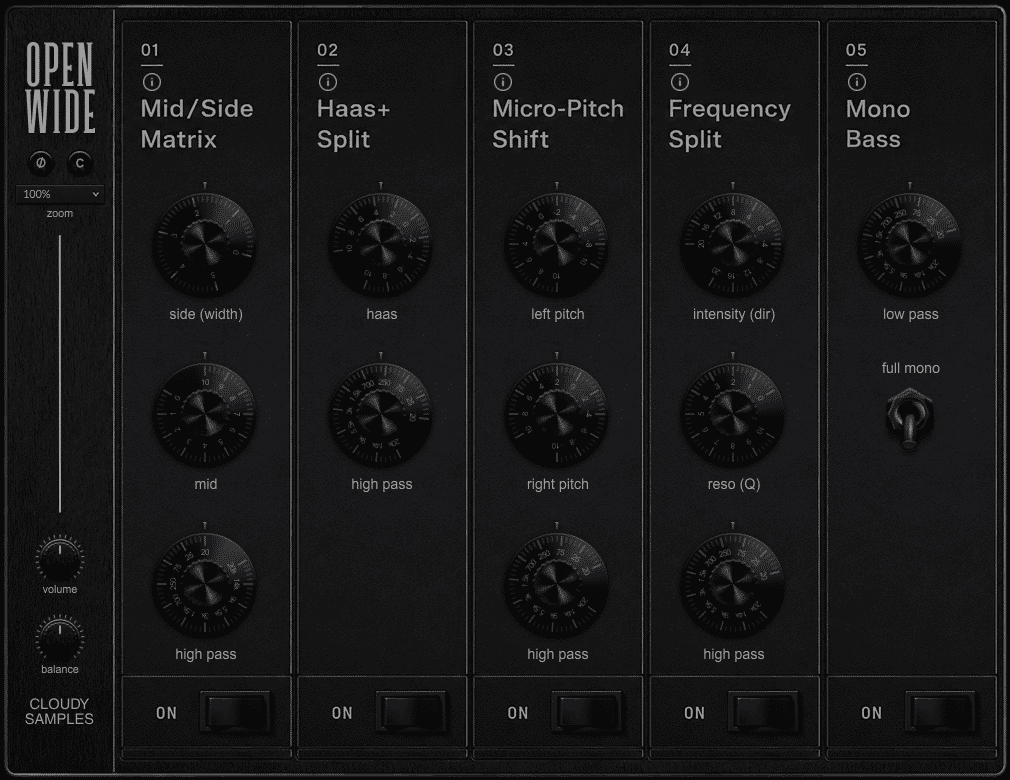This screenshot has width=1010, height=780.
Task: Flip the full mono toggle switch
Action: [x=910, y=418]
